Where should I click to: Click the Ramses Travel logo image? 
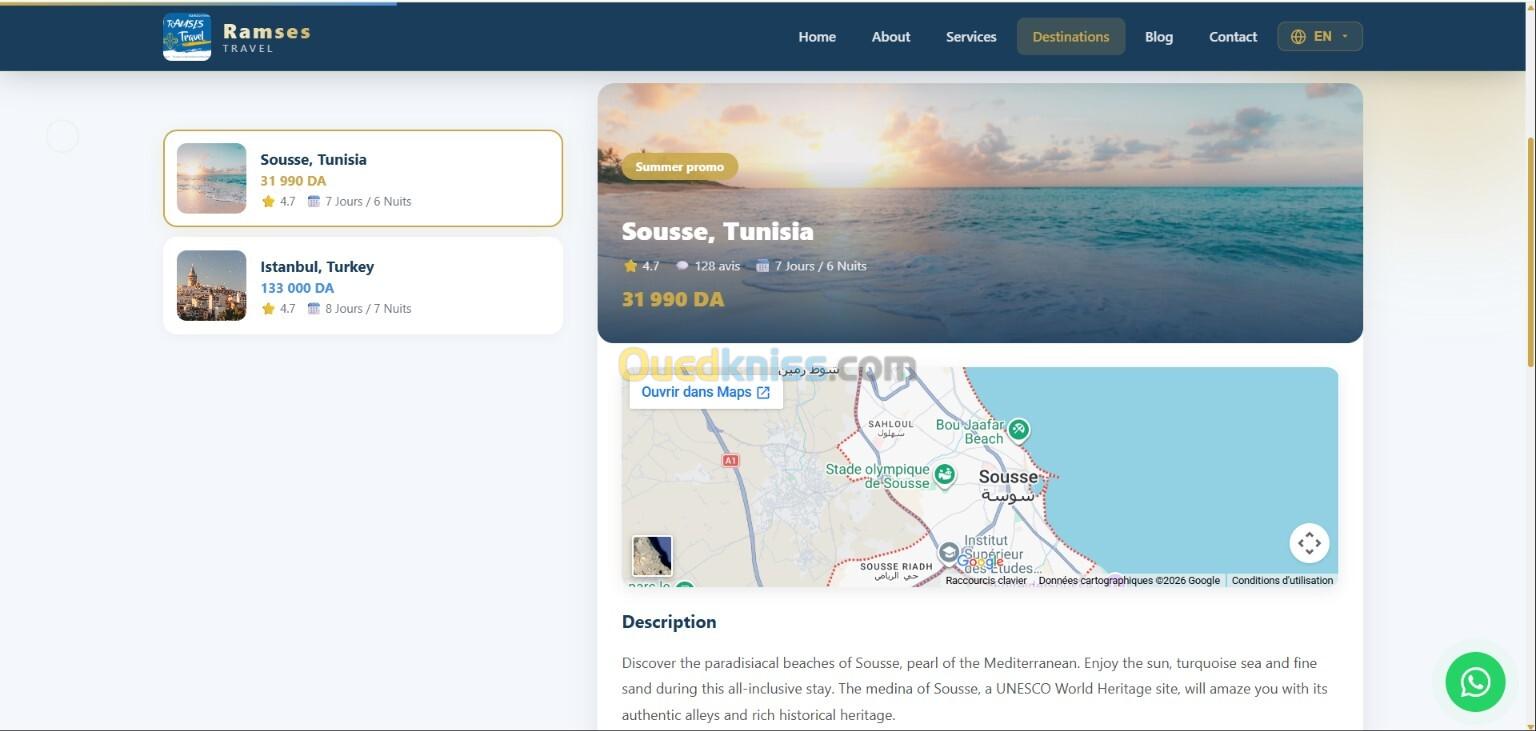coord(187,37)
